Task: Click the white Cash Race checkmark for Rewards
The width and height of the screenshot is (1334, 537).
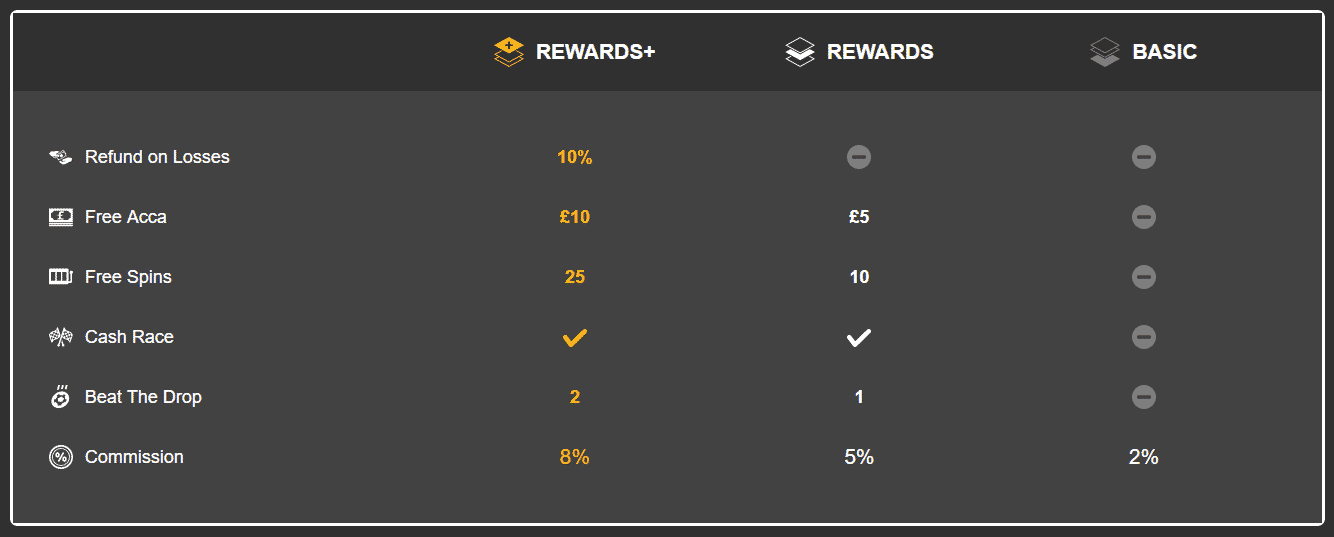Action: pos(859,338)
